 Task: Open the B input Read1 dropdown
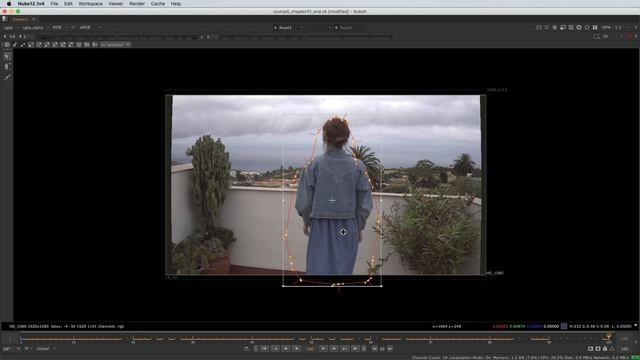pos(349,28)
